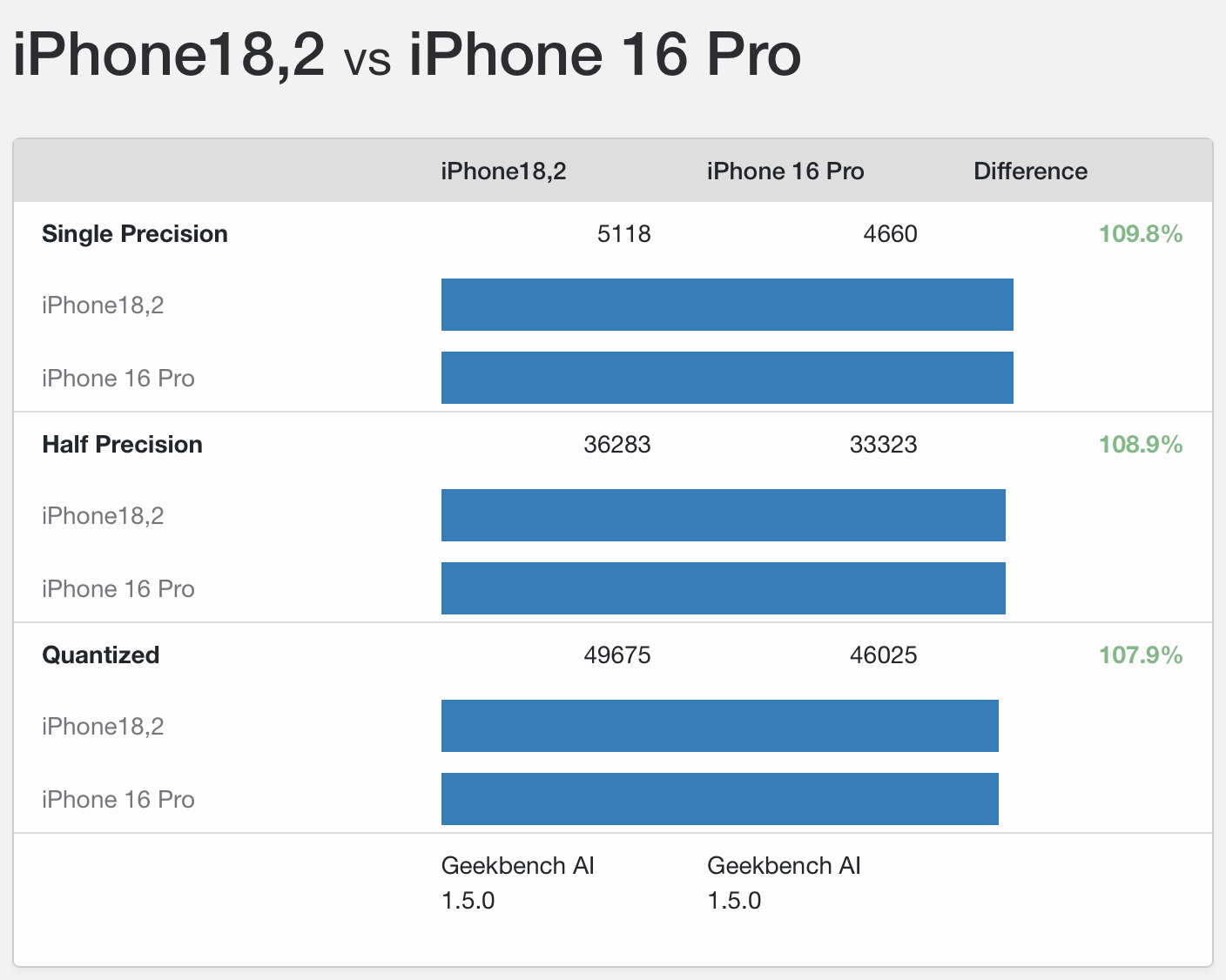Click the Quantized score 46025
1226x980 pixels.
883,655
